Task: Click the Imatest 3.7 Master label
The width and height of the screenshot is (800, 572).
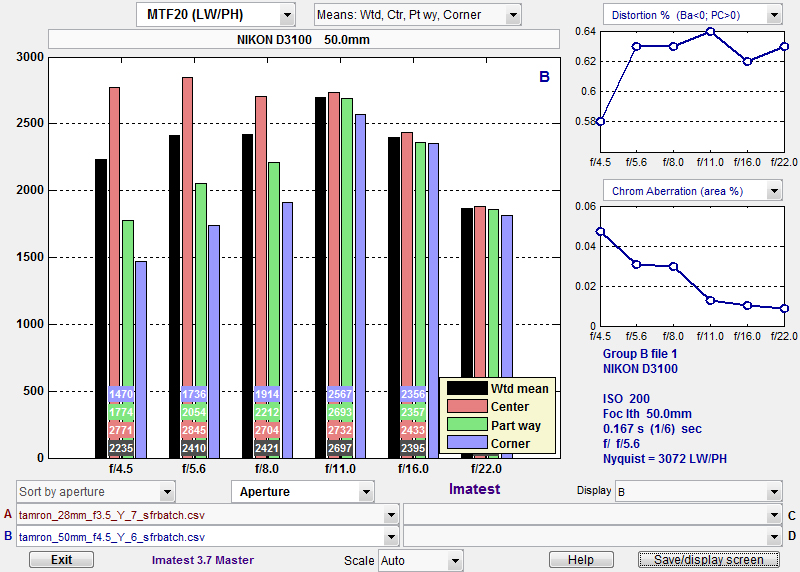Action: pyautogui.click(x=203, y=560)
